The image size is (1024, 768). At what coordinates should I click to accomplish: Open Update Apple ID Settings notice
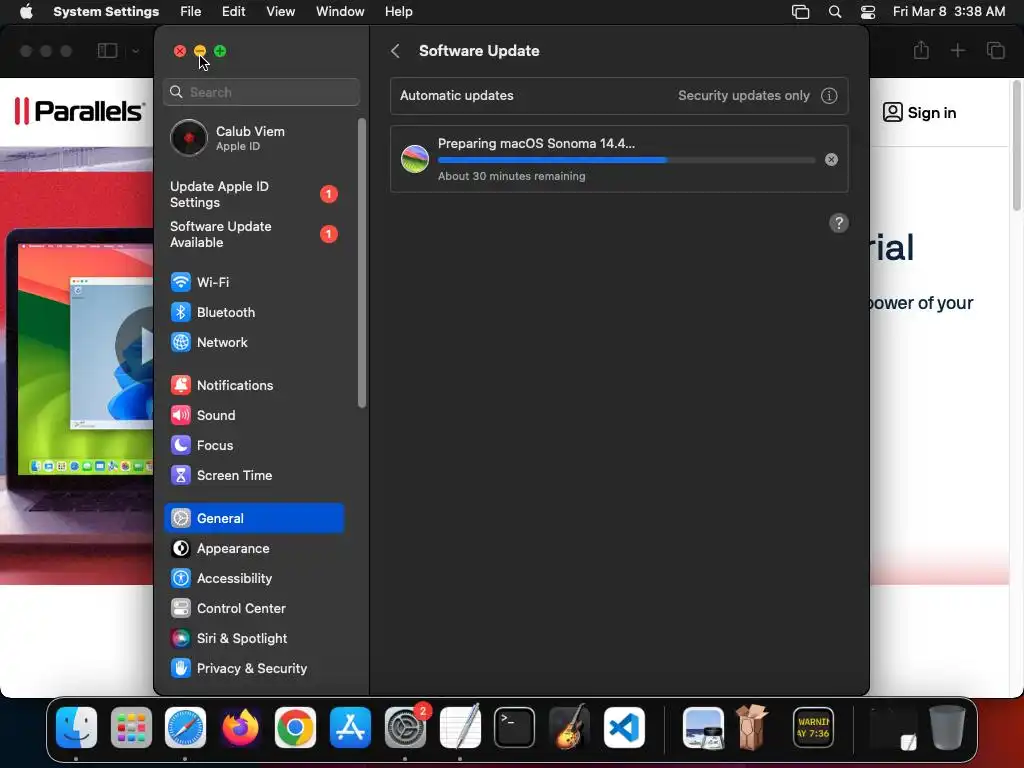pos(254,195)
